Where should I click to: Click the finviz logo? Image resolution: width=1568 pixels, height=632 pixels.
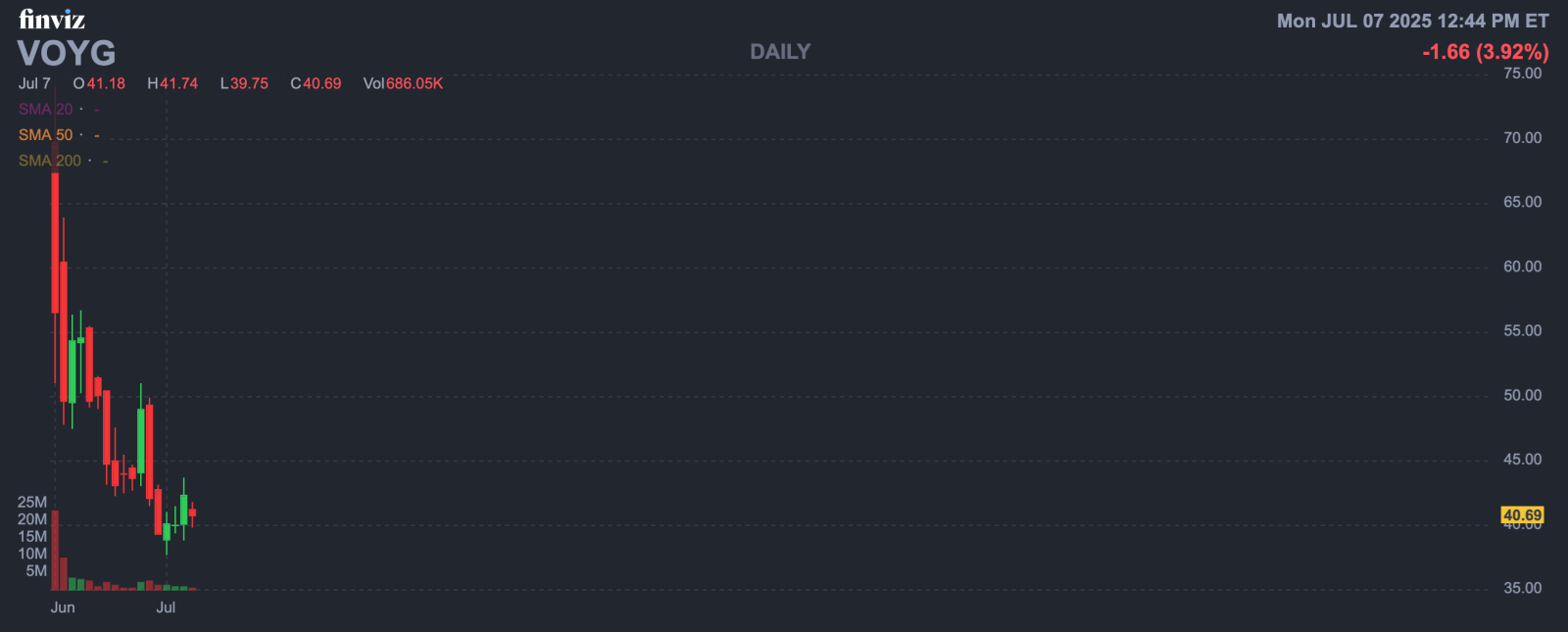coord(51,20)
